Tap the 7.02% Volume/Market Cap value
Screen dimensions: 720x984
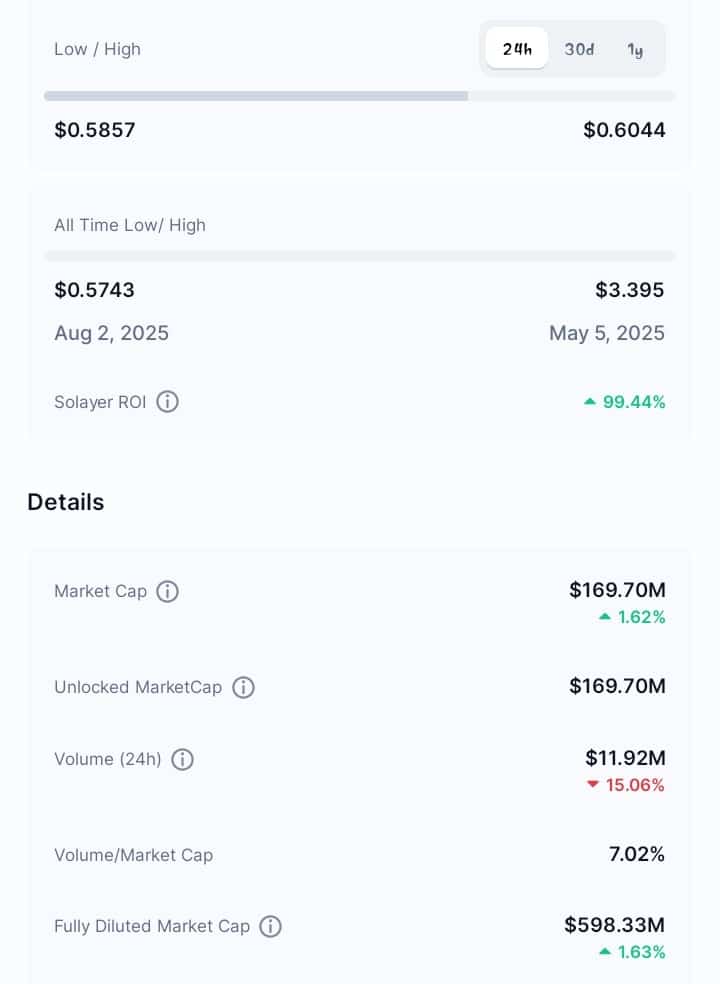pyautogui.click(x=637, y=854)
